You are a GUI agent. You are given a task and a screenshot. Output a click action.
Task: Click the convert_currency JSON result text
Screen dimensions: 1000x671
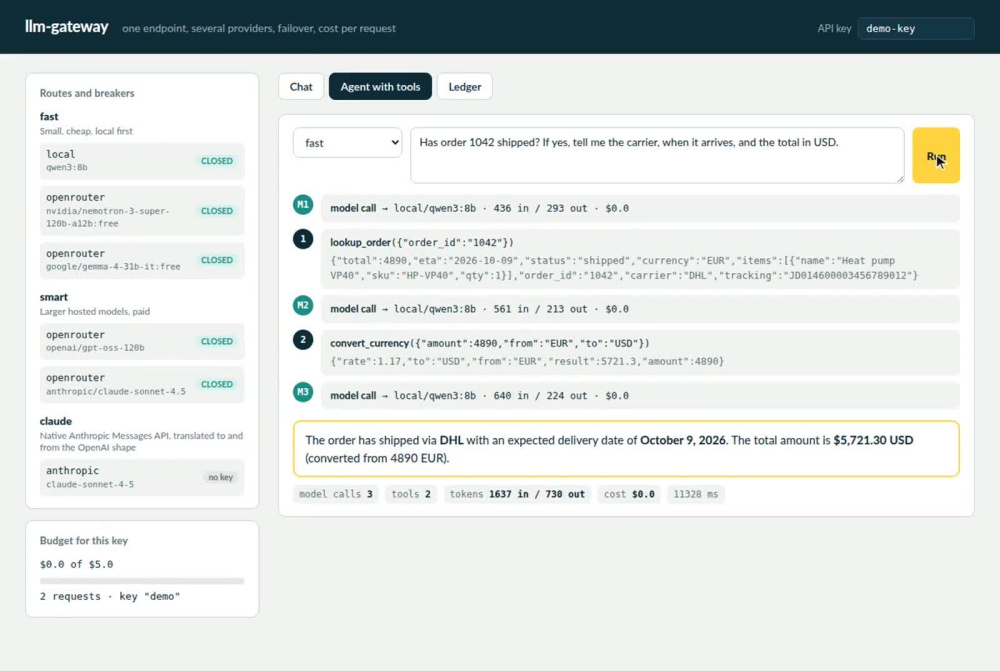point(527,361)
